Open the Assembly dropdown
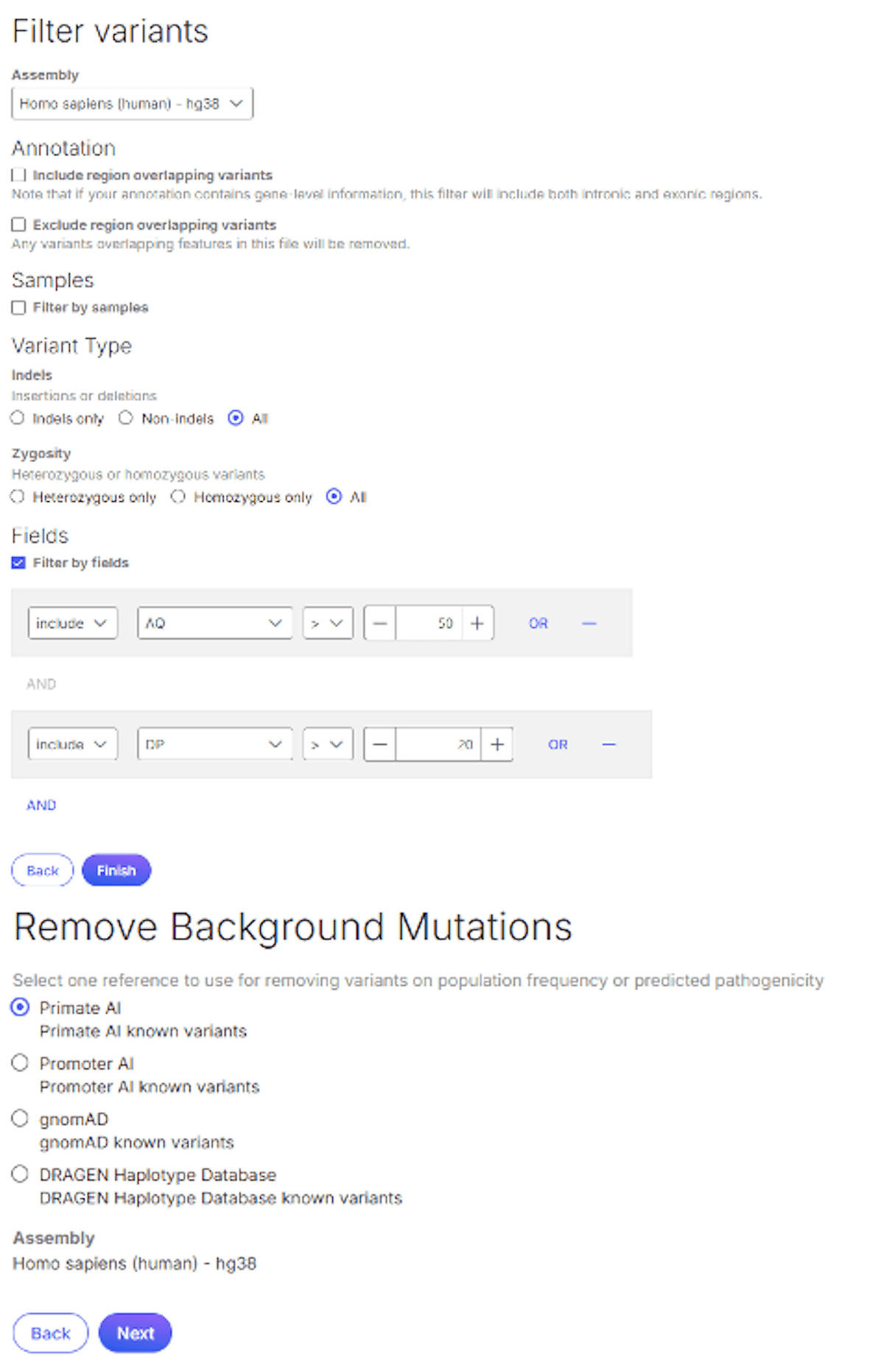This screenshot has height=1372, width=884. (x=132, y=104)
